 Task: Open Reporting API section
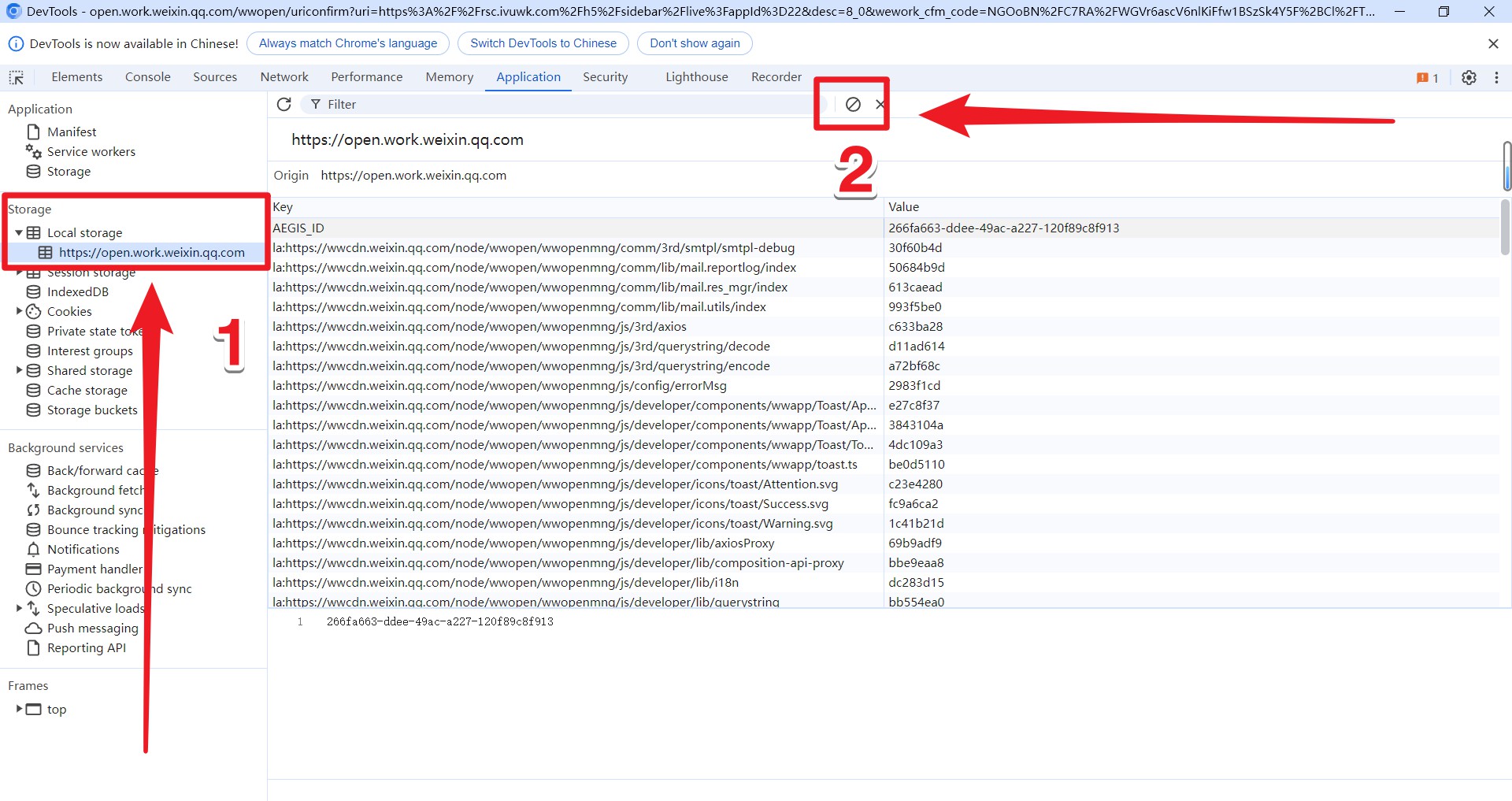(x=86, y=647)
